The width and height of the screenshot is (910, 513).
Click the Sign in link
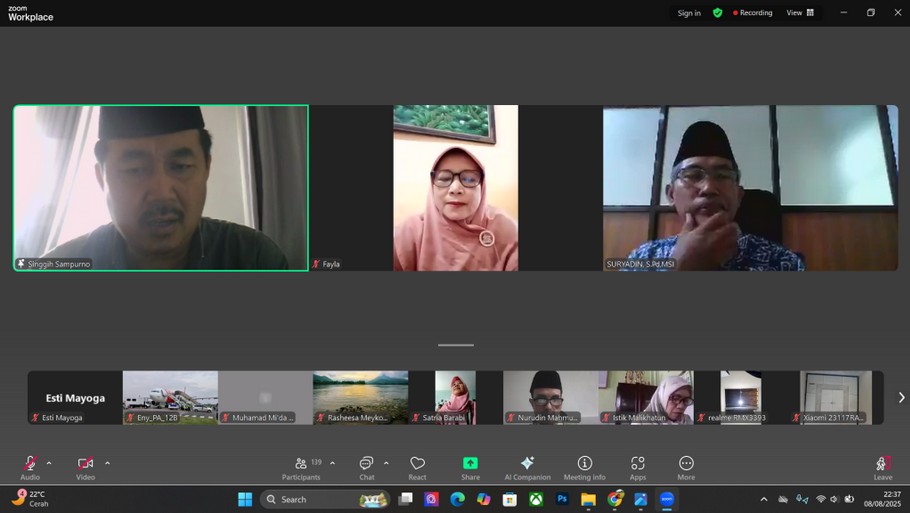[689, 13]
